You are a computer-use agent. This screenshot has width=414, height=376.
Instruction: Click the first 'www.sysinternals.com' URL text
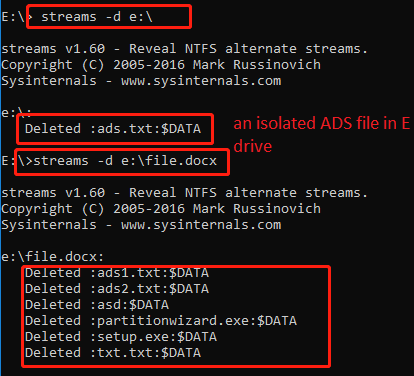pos(201,81)
